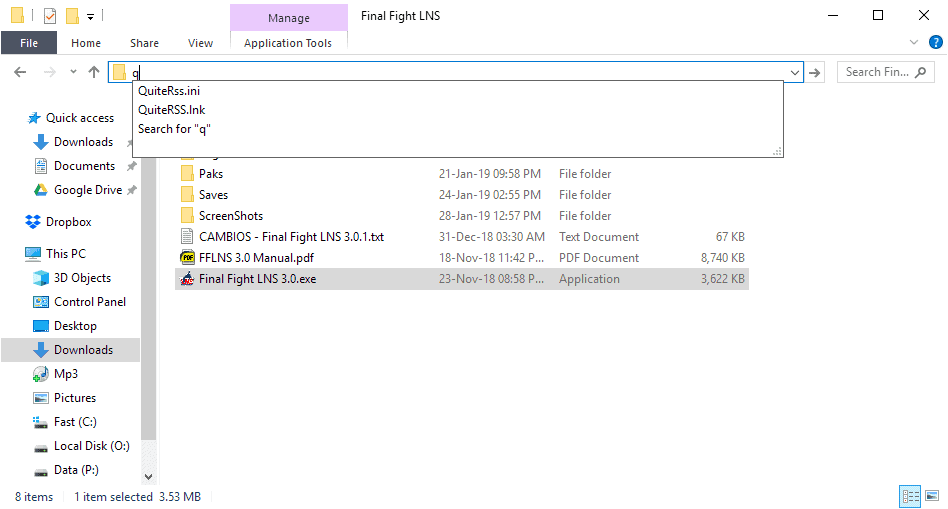Image resolution: width=948 pixels, height=509 pixels.
Task: Switch to the Share ribbon tab
Action: pos(144,43)
